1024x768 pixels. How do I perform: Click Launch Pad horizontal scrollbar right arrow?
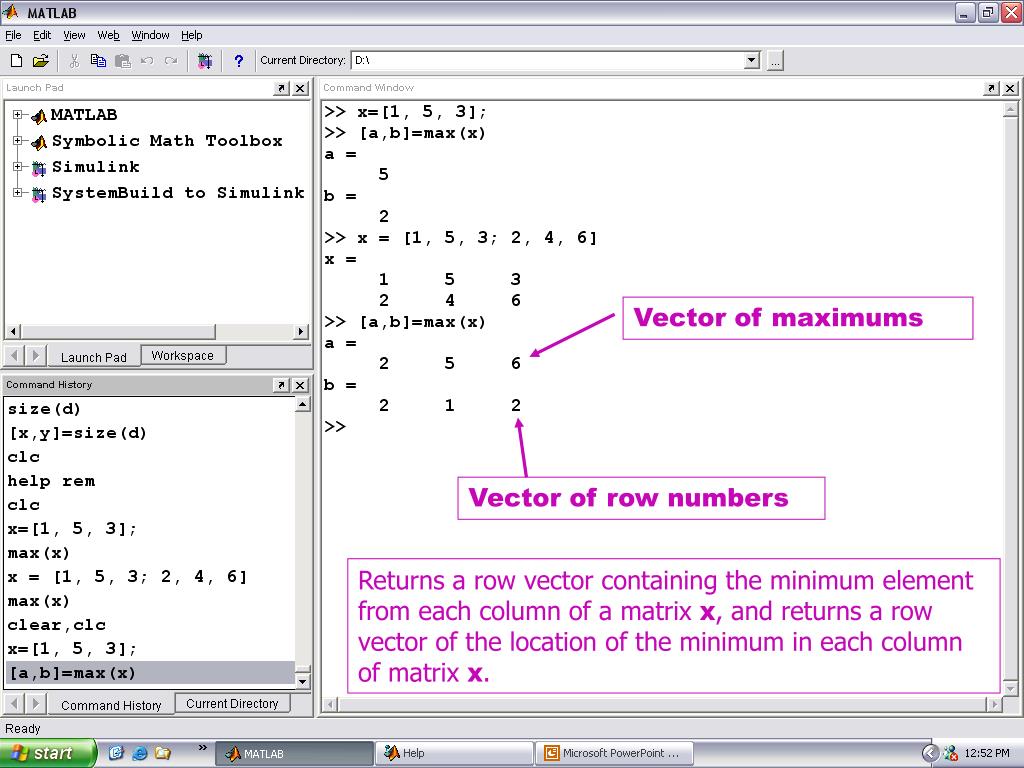300,331
